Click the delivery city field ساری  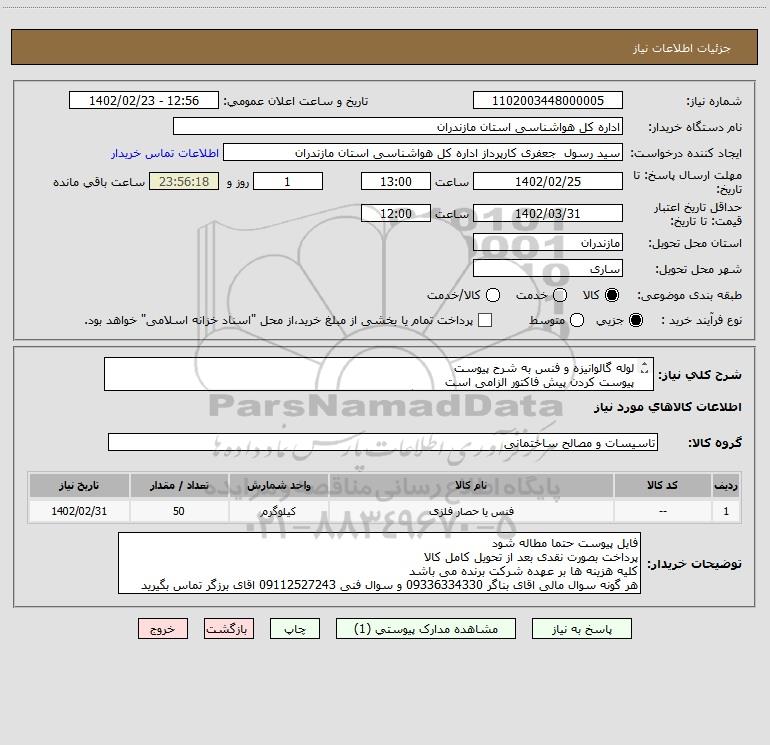click(x=548, y=269)
